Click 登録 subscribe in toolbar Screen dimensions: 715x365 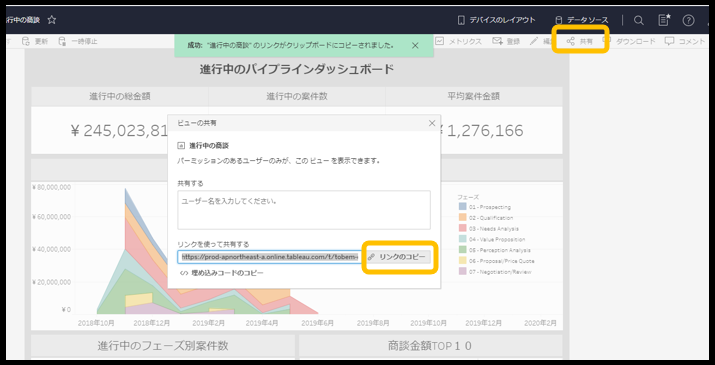(506, 41)
